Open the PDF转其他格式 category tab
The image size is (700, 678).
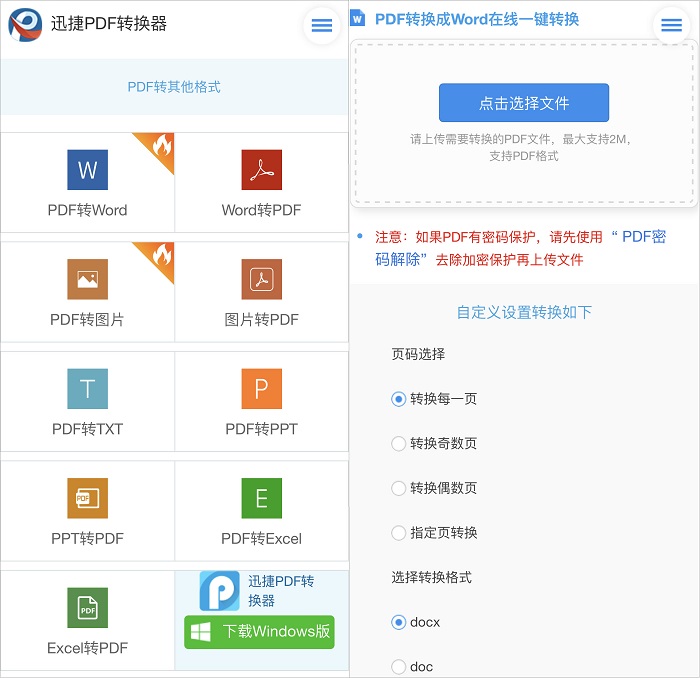click(174, 87)
